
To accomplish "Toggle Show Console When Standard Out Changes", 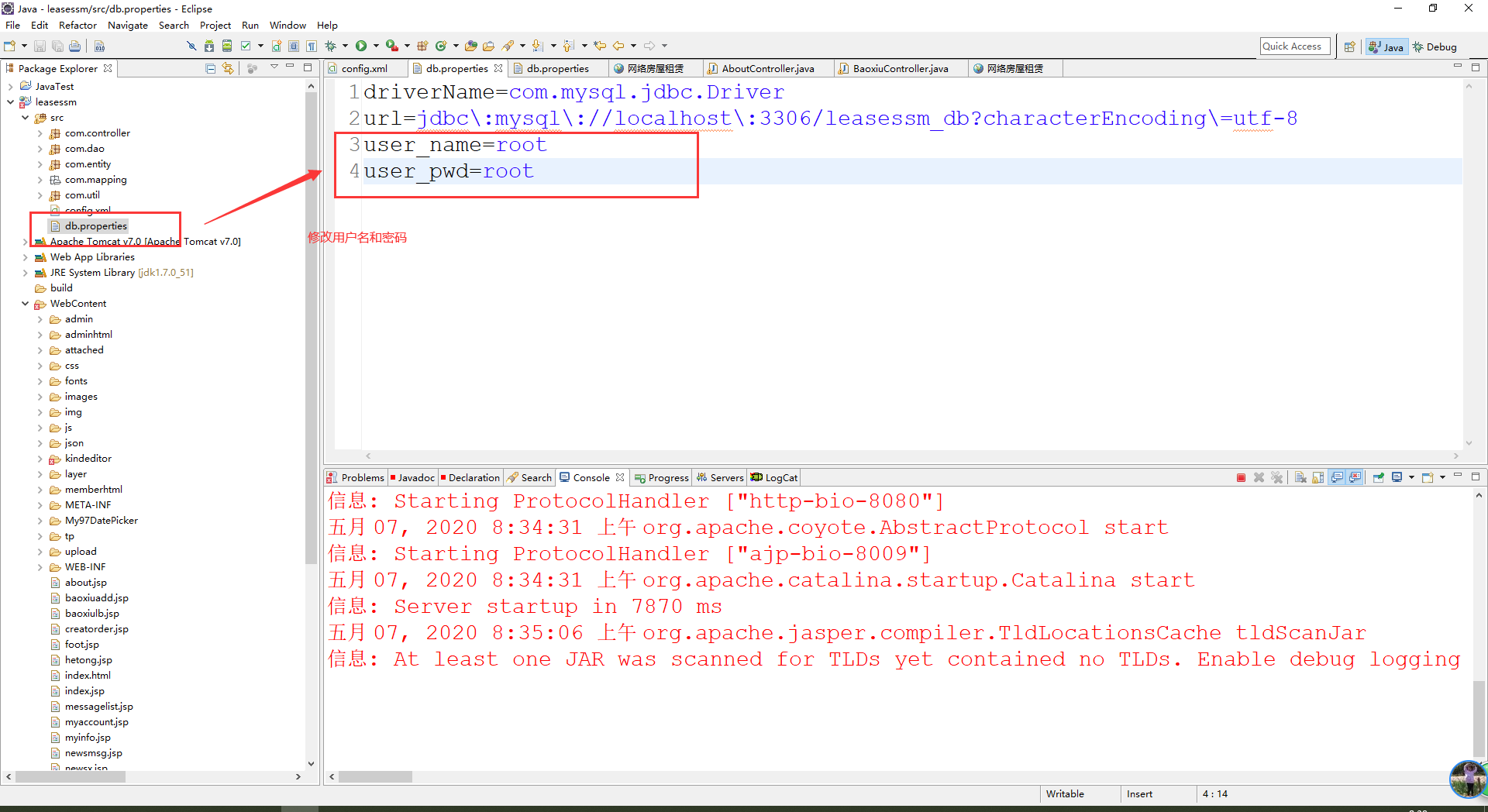I will (1337, 477).
